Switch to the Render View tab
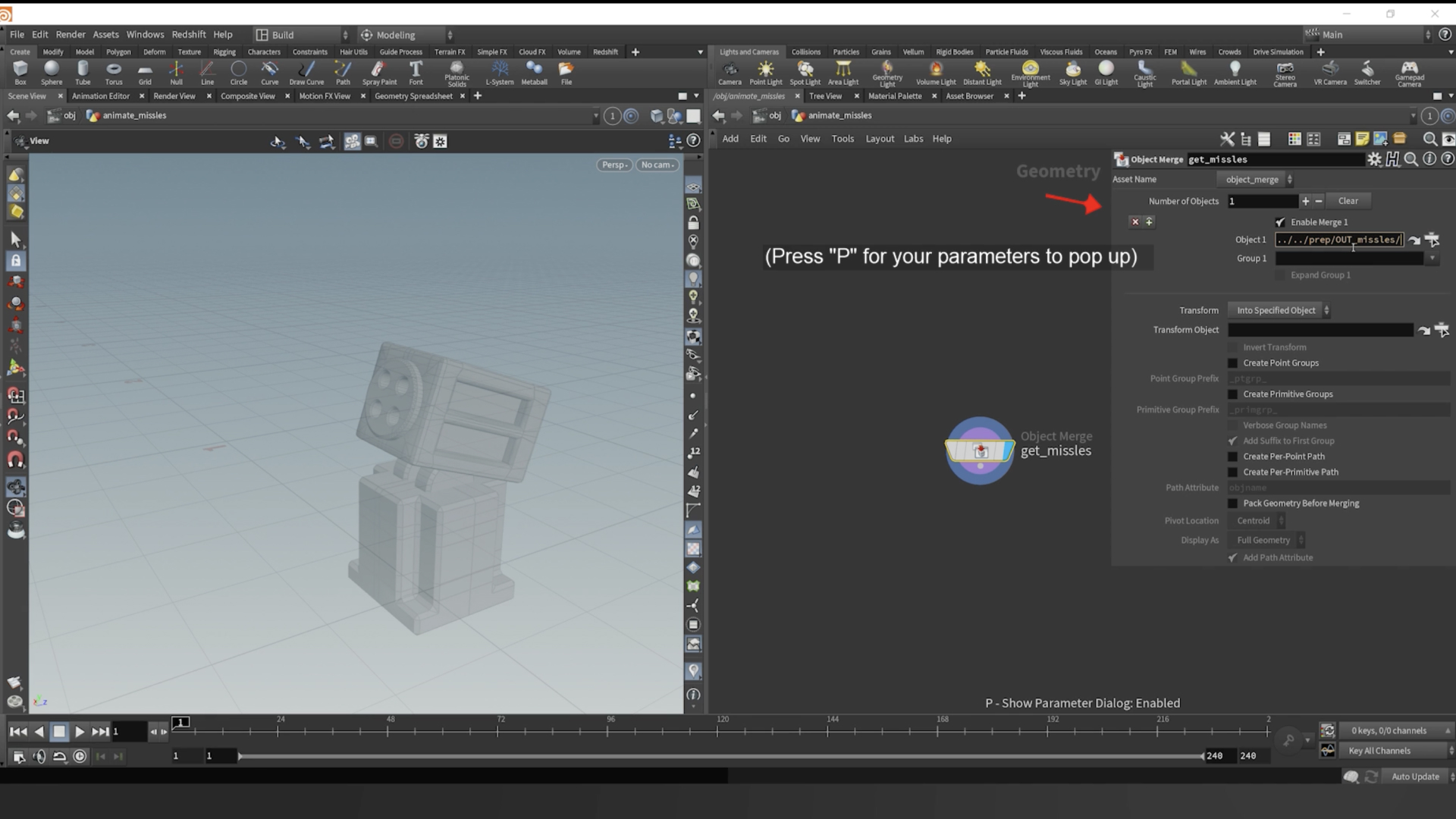Screen dimensions: 1456x819 [x=174, y=96]
